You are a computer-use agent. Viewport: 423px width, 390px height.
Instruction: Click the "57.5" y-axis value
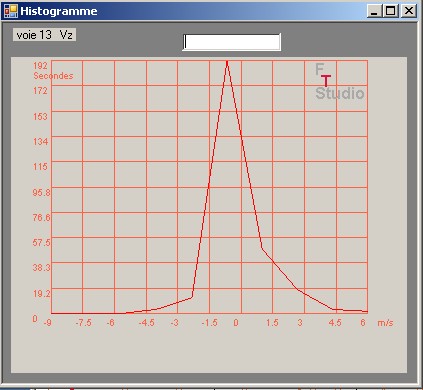(41, 242)
